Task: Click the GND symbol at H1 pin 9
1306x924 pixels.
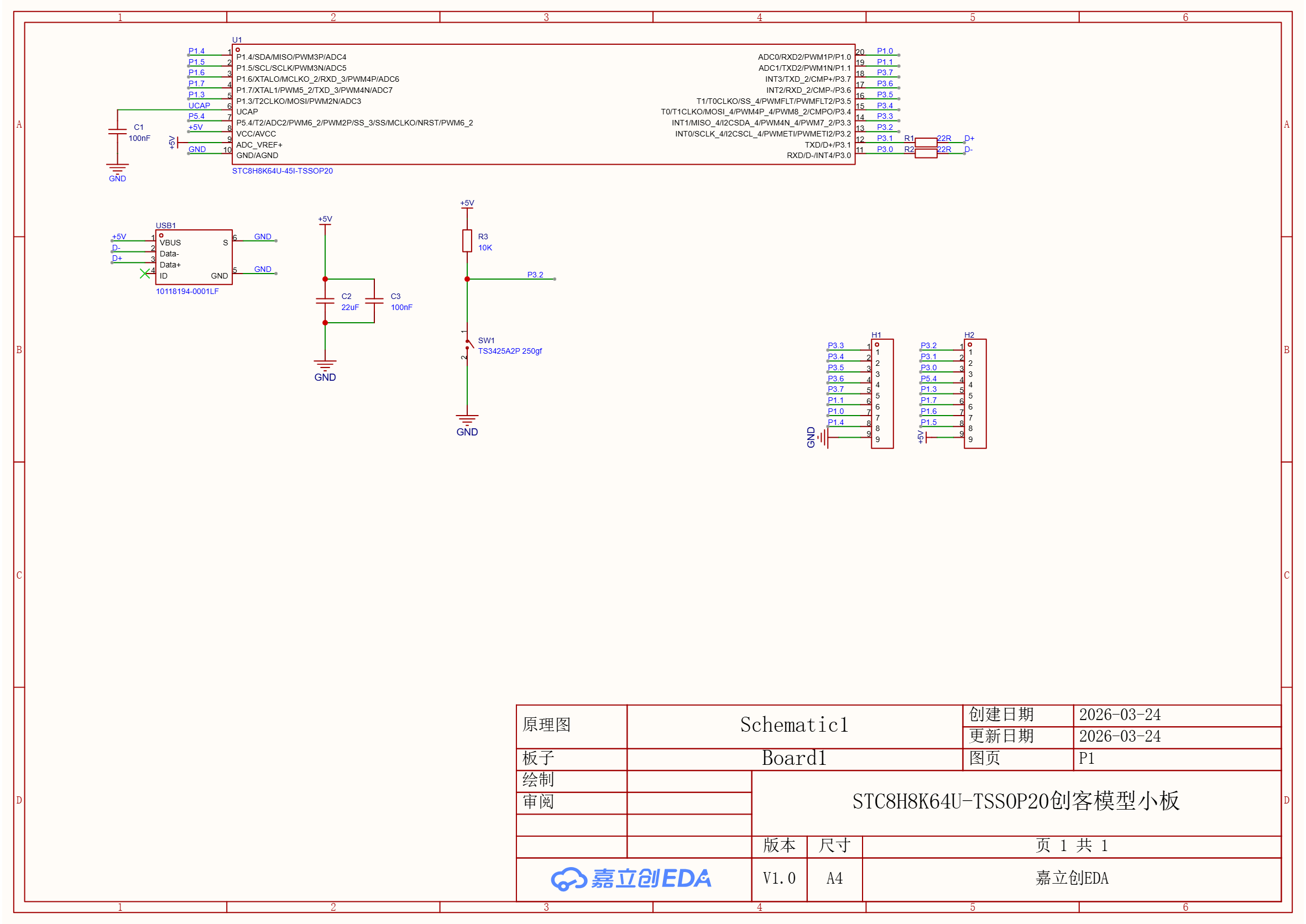Action: click(x=817, y=438)
